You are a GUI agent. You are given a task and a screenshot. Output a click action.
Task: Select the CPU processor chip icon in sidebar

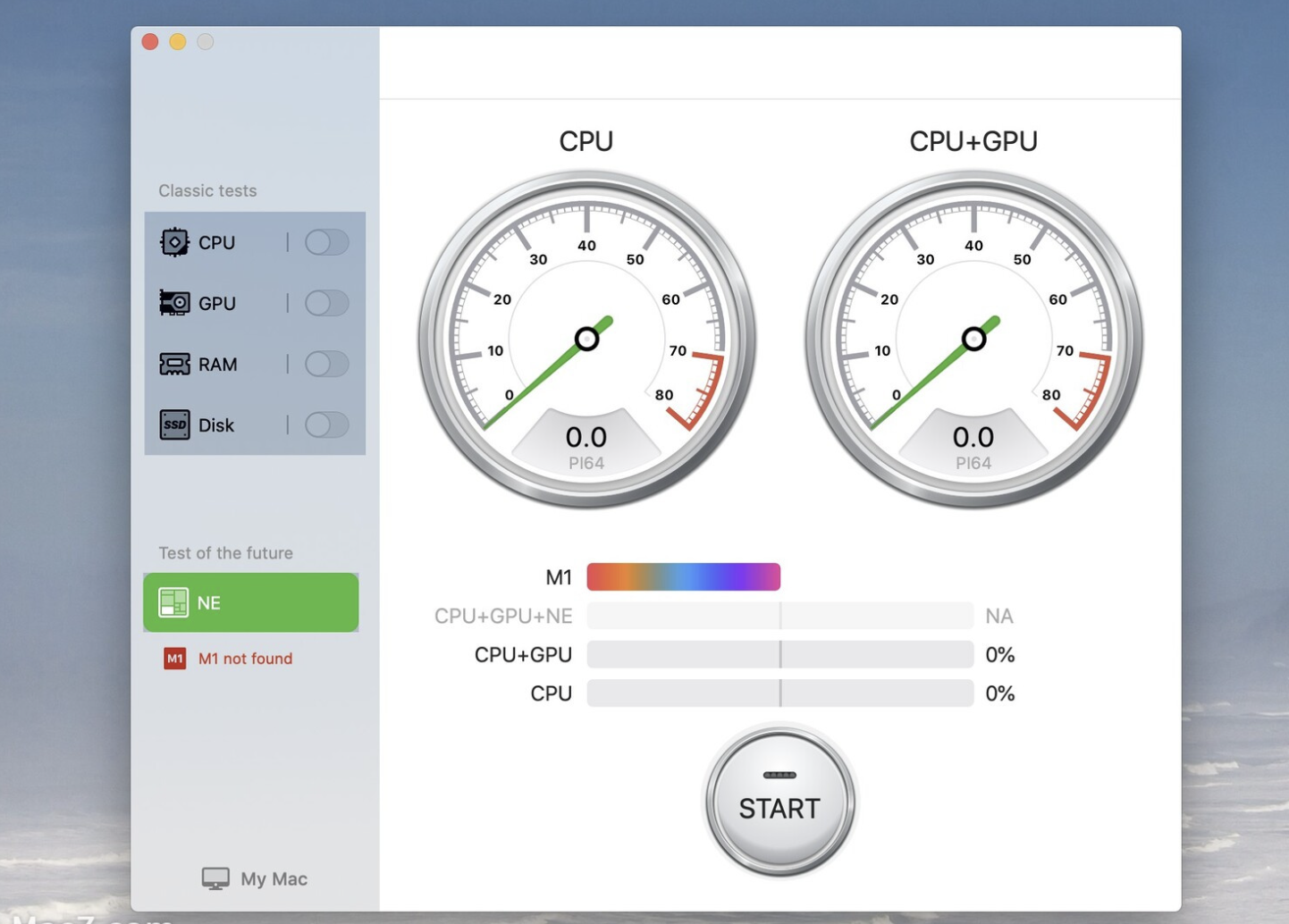point(174,241)
